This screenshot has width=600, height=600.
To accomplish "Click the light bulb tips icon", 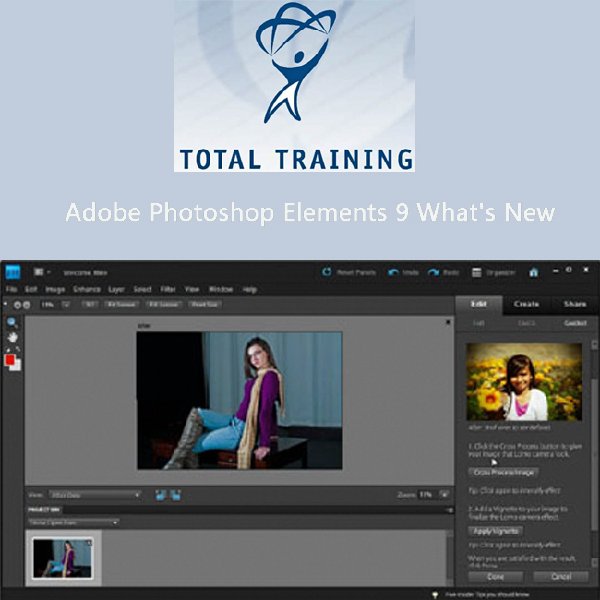I will coord(435,594).
